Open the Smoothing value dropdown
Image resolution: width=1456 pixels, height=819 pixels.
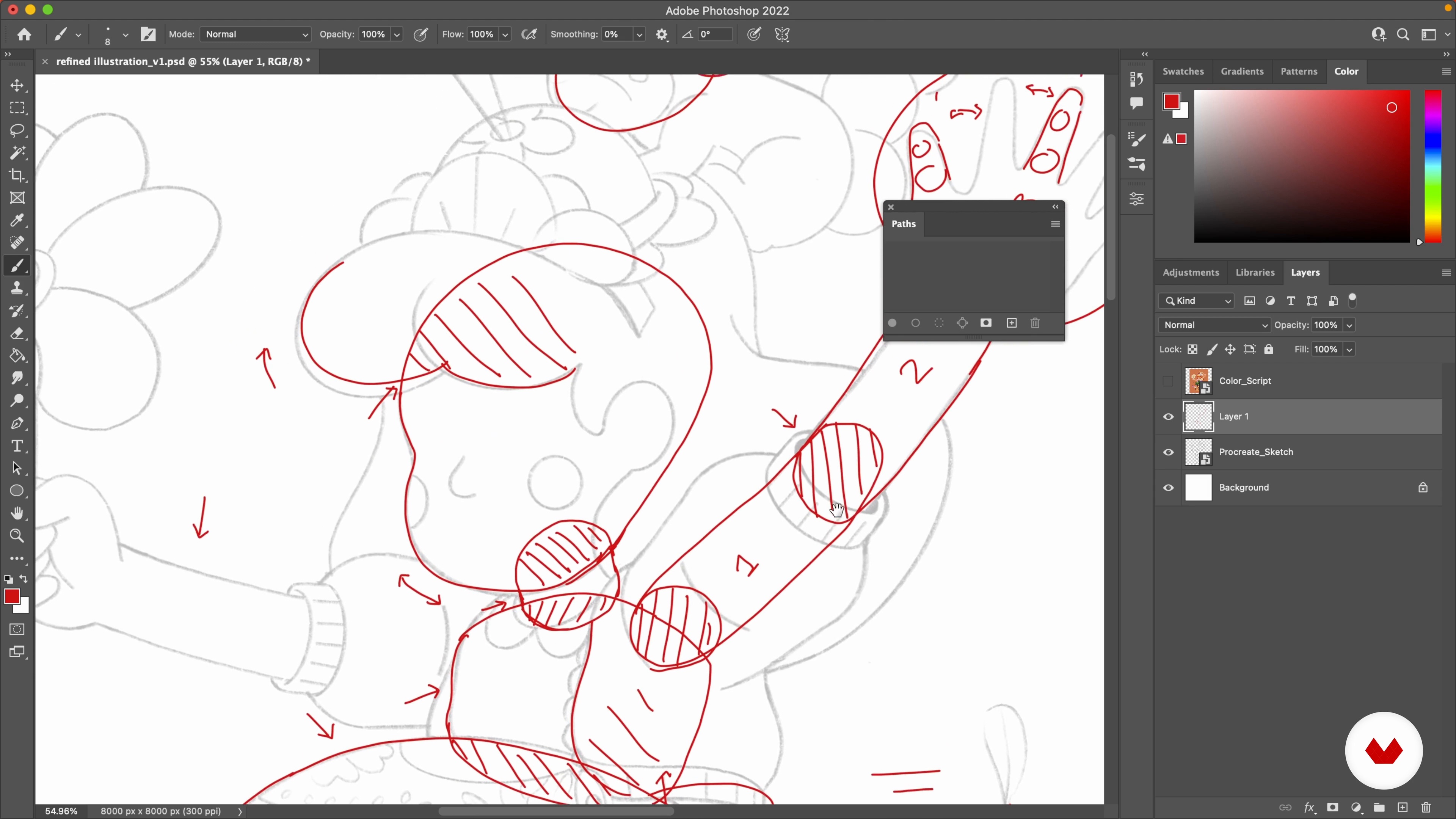click(x=639, y=35)
